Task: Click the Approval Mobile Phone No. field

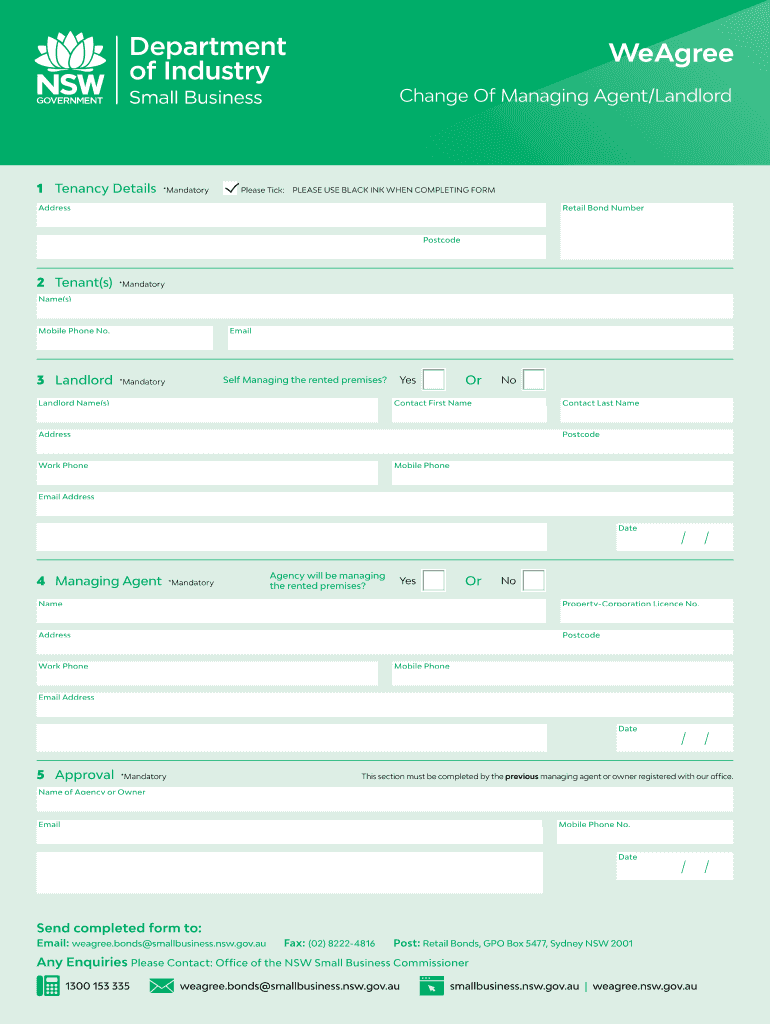Action: click(x=645, y=832)
